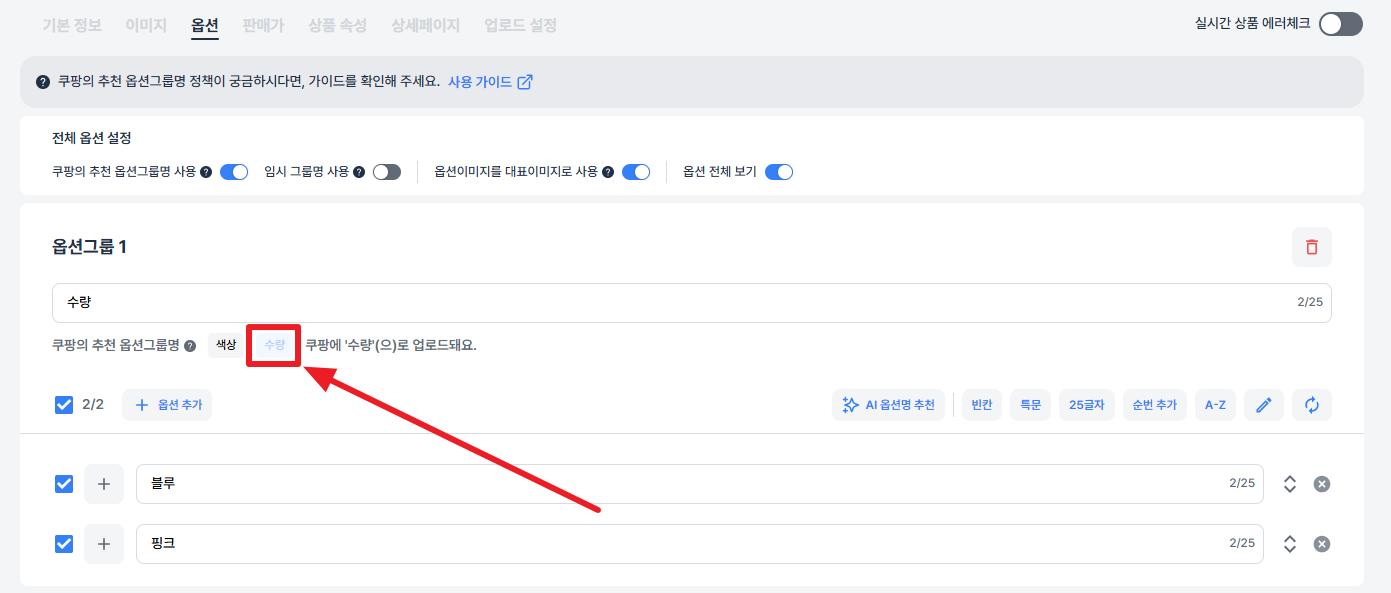Open the 기본 정보 tab
This screenshot has height=593, width=1391.
pyautogui.click(x=72, y=25)
